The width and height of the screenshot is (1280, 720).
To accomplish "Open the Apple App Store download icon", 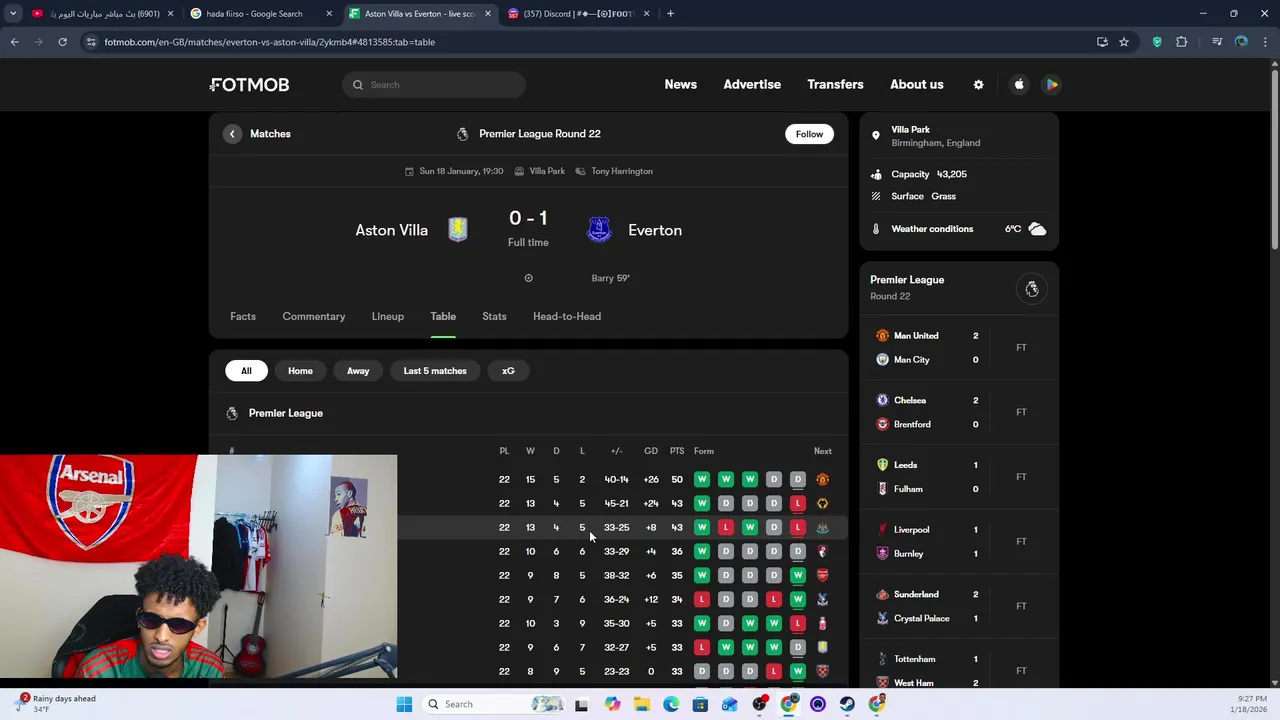I will (1019, 85).
